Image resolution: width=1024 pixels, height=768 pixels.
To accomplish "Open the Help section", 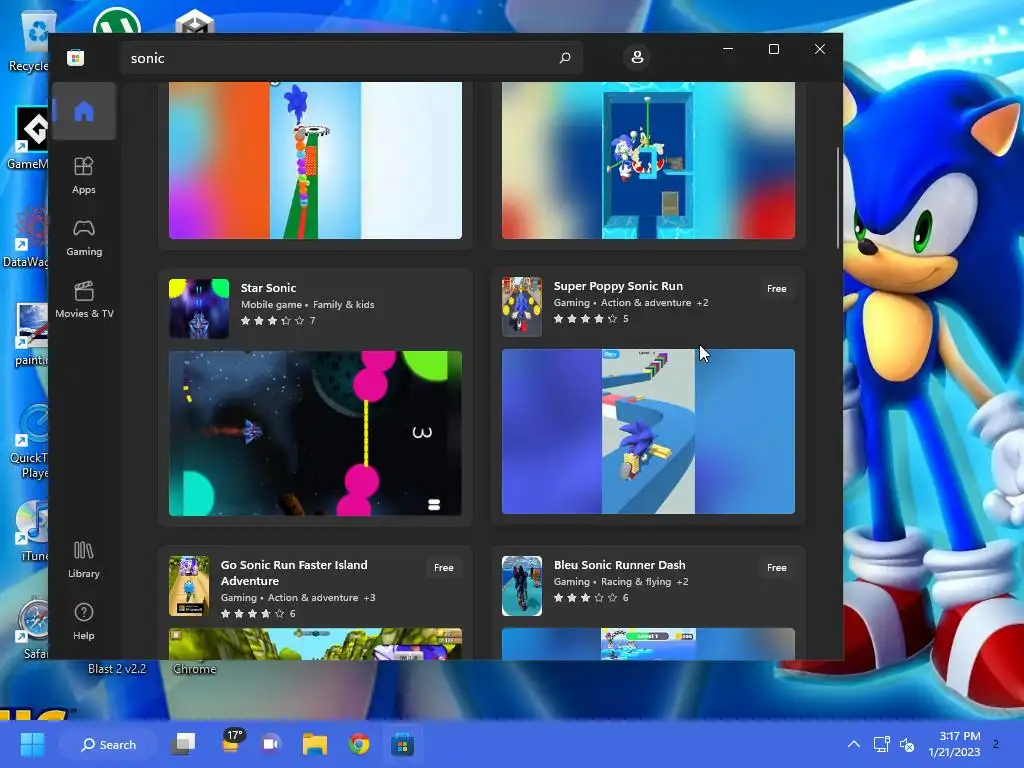I will 84,622.
